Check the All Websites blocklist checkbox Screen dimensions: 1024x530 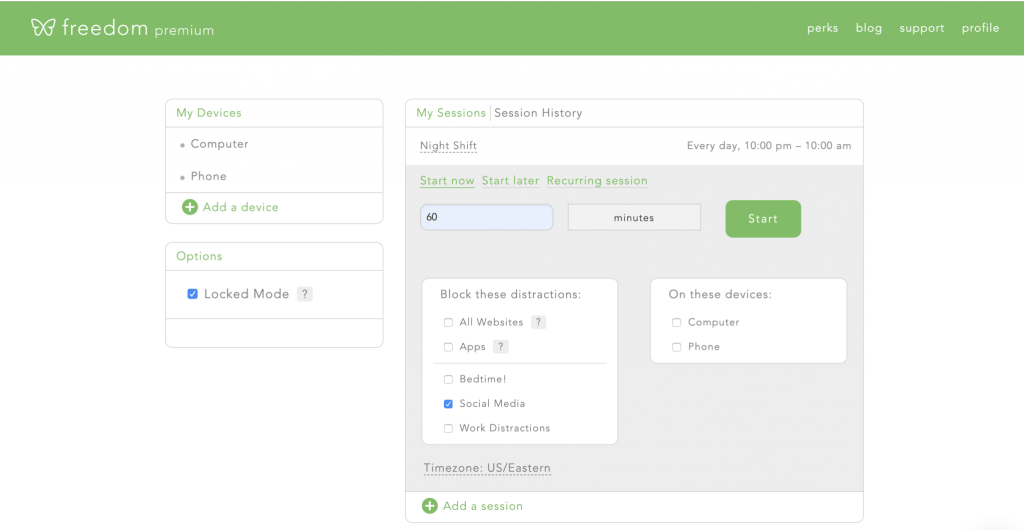point(449,322)
